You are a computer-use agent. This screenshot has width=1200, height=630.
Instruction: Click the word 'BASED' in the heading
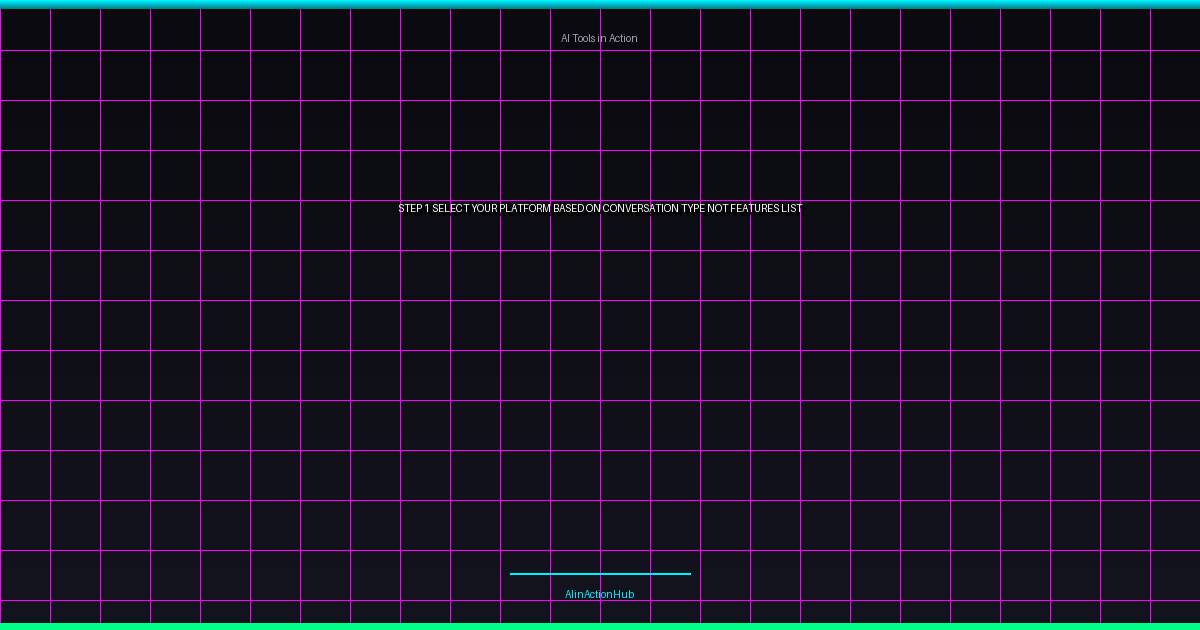569,209
